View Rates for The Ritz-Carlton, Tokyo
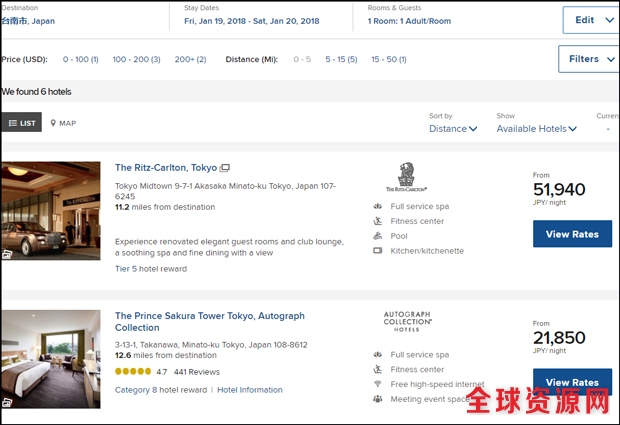The width and height of the screenshot is (620, 425). point(572,234)
